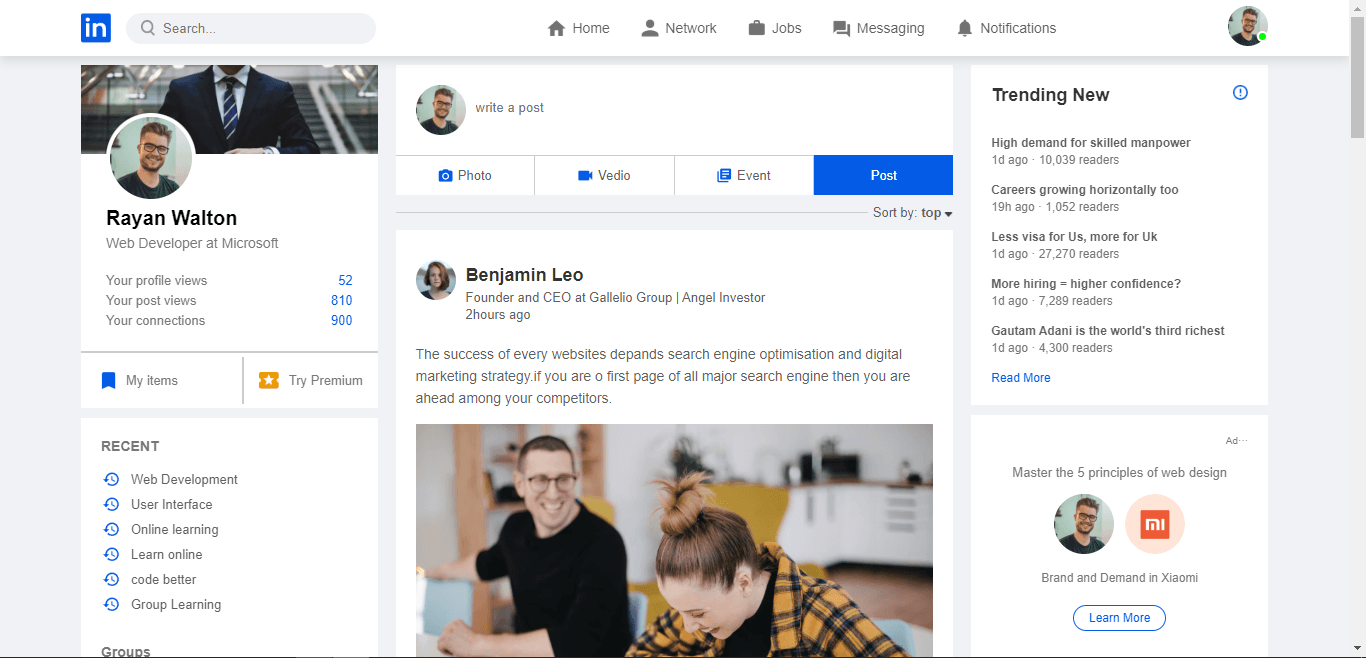
Task: Open Rayan Walton's profile avatar
Action: pyautogui.click(x=150, y=157)
